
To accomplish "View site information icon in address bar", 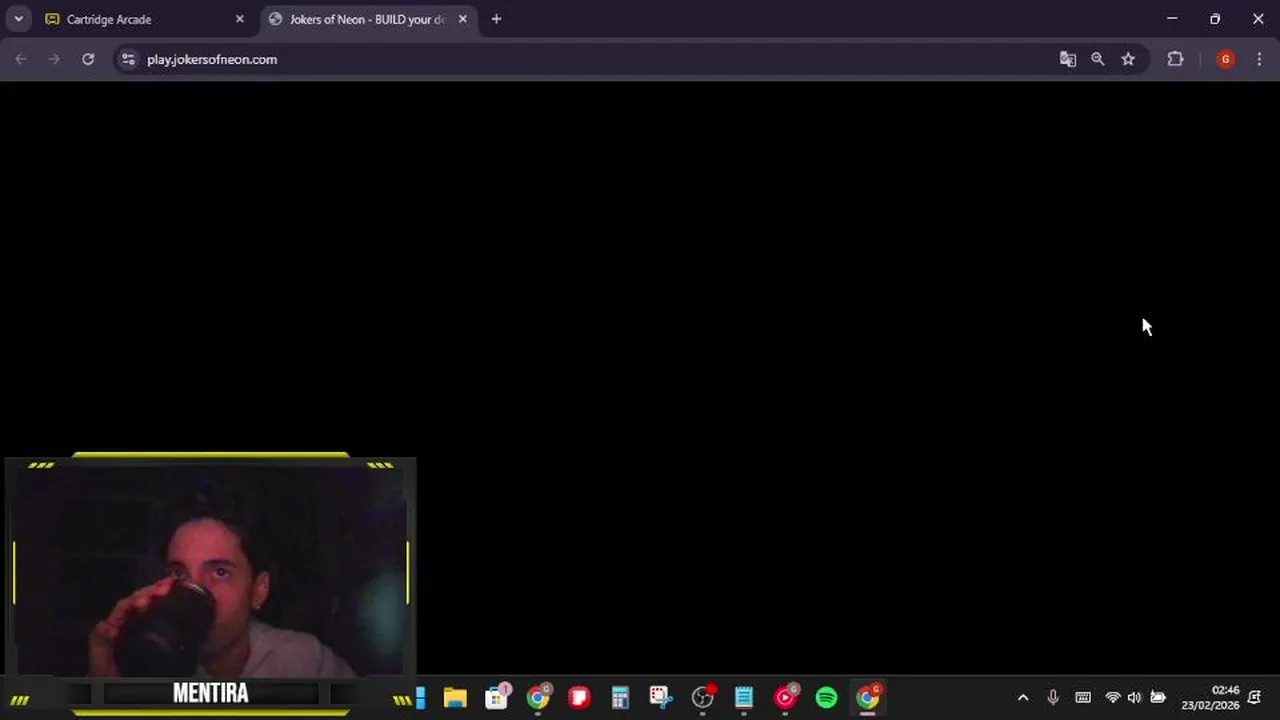I will (127, 59).
